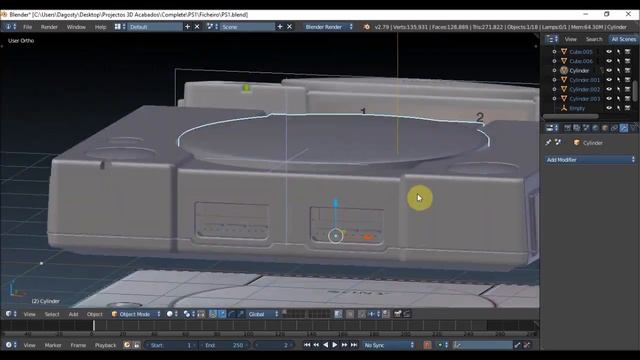Viewport: 640px width, 360px height.
Task: Click the Scene name field
Action: tap(247, 27)
